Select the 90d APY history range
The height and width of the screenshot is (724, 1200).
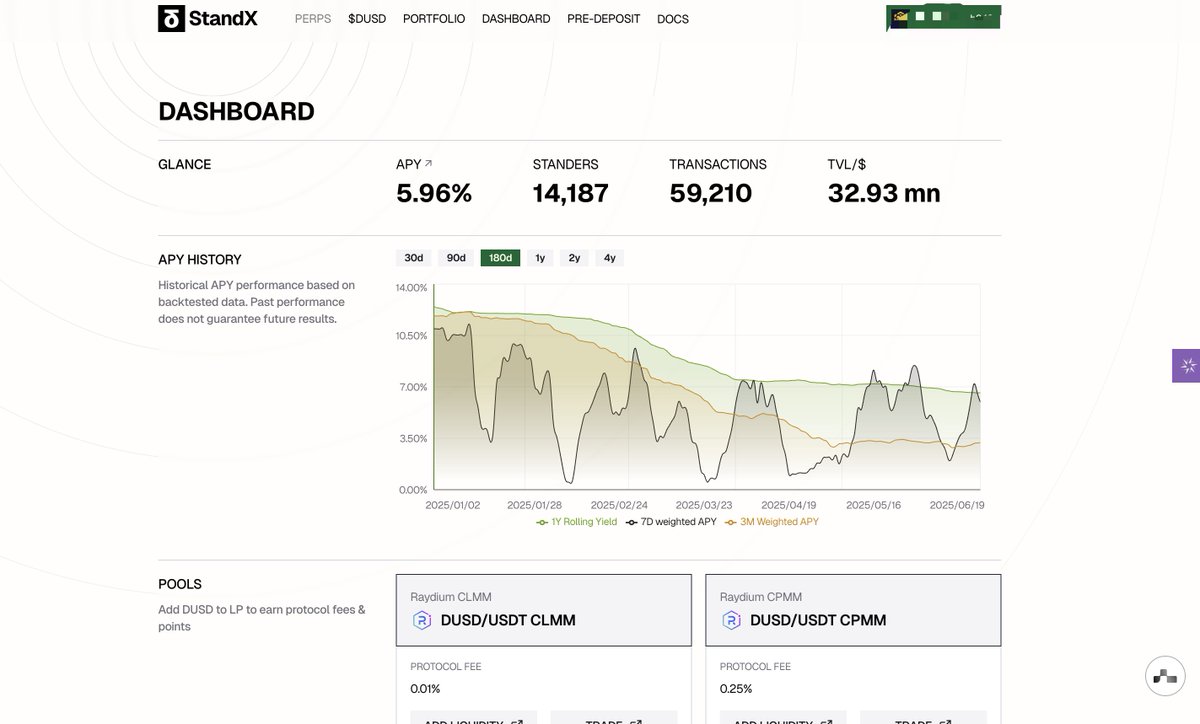click(x=456, y=258)
